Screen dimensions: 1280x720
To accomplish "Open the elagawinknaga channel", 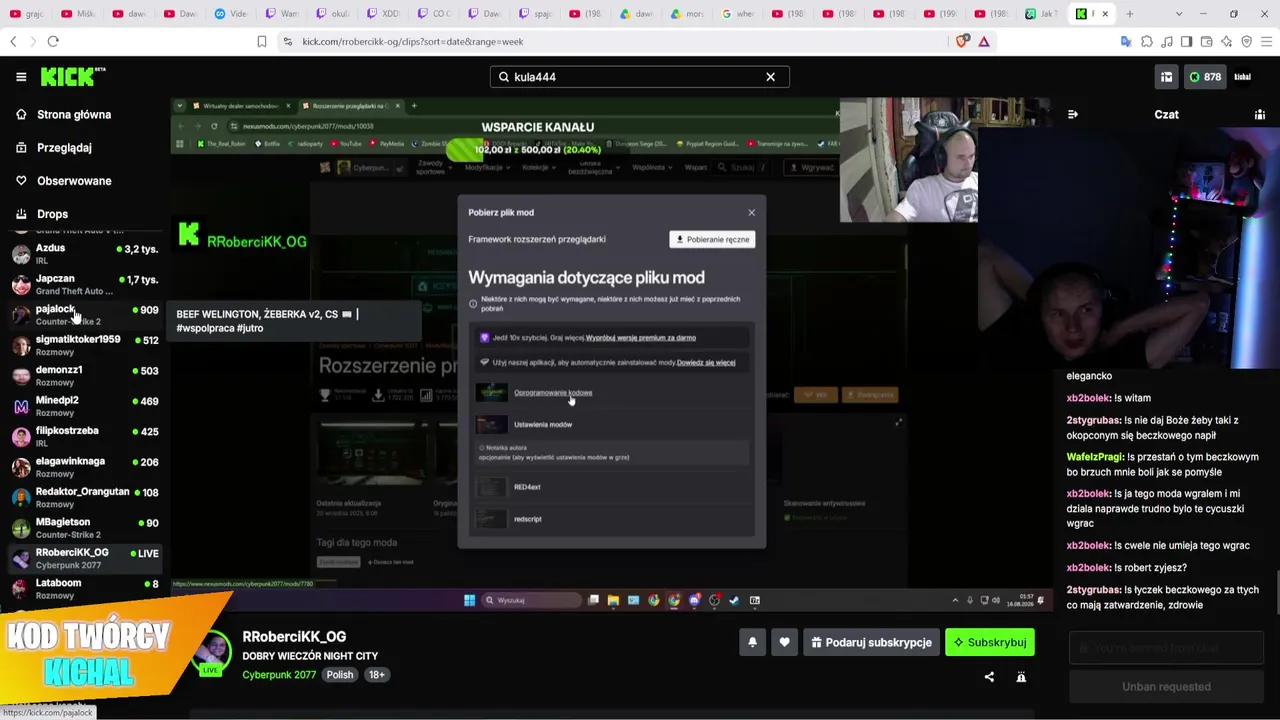I will point(84,468).
